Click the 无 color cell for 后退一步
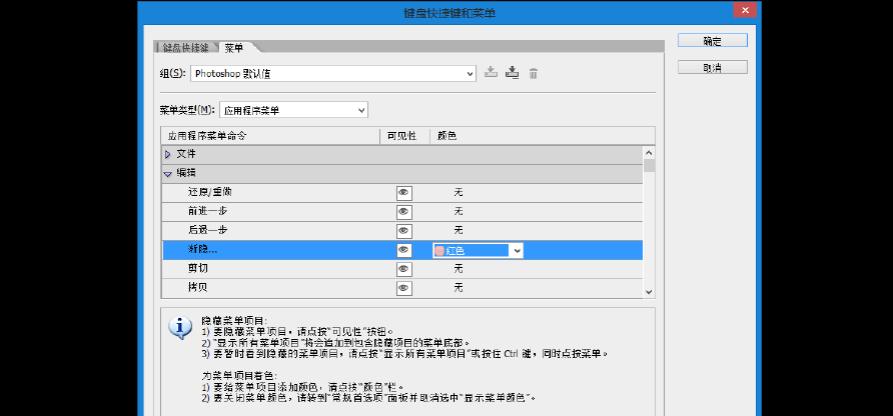 (458, 231)
